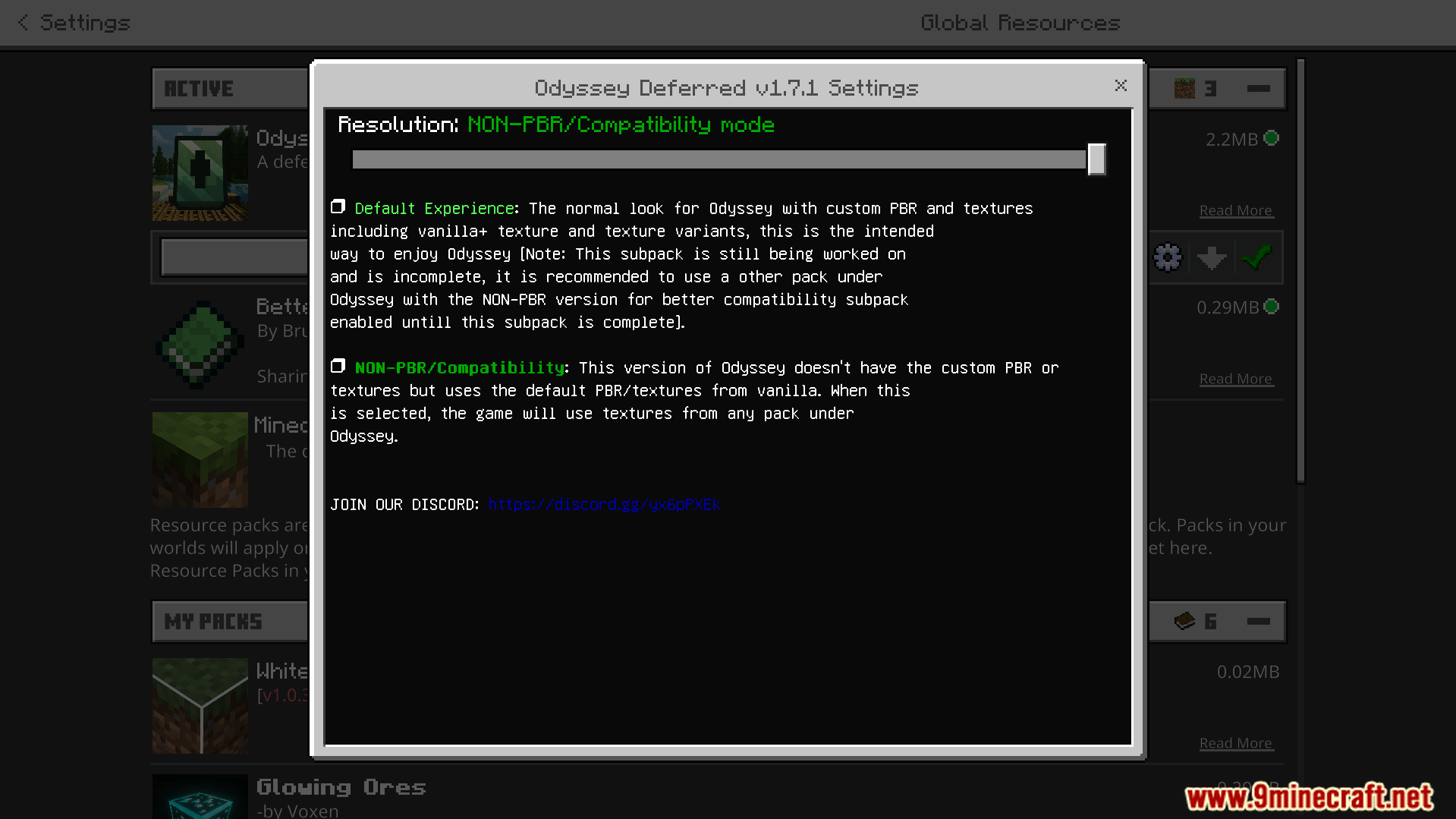1456x819 pixels.
Task: Collapse the Active packs section
Action: 1258,89
